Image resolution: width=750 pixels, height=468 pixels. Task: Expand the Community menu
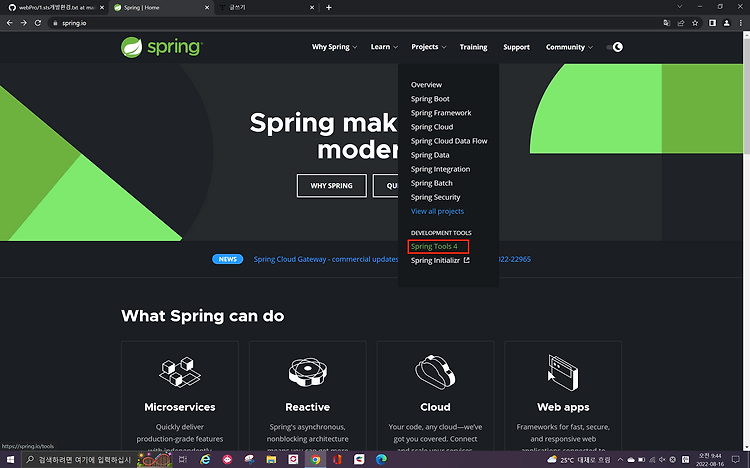click(569, 47)
